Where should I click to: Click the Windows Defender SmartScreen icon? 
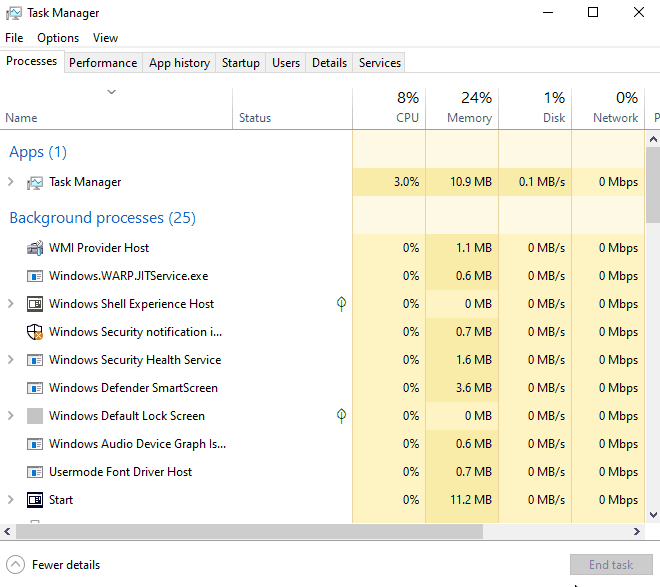pos(35,388)
